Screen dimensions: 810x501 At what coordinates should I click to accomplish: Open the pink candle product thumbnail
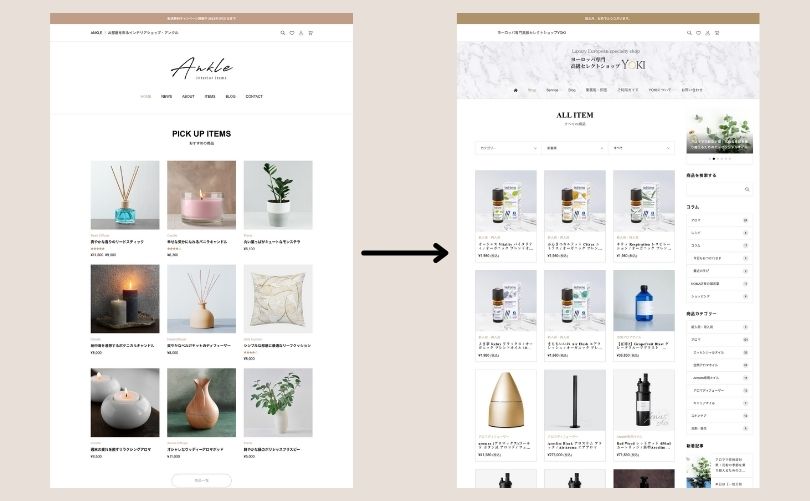tap(201, 195)
